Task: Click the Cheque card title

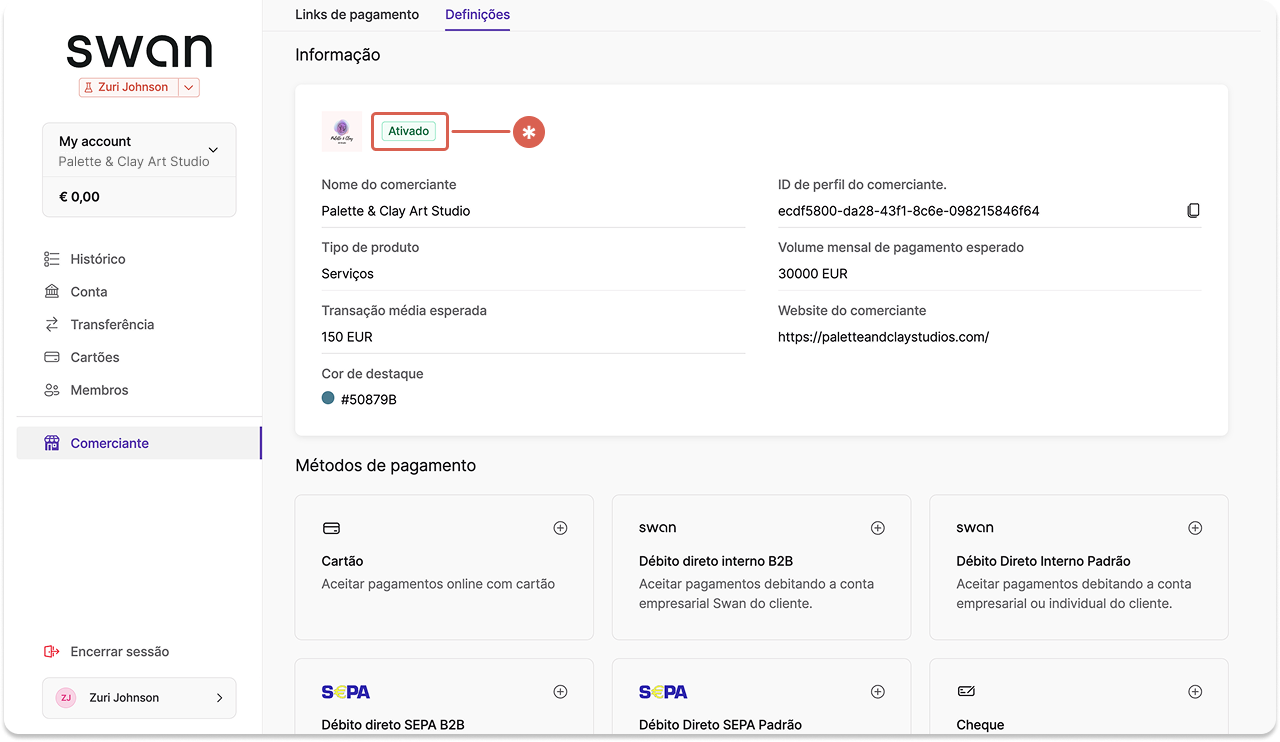Action: tap(980, 725)
